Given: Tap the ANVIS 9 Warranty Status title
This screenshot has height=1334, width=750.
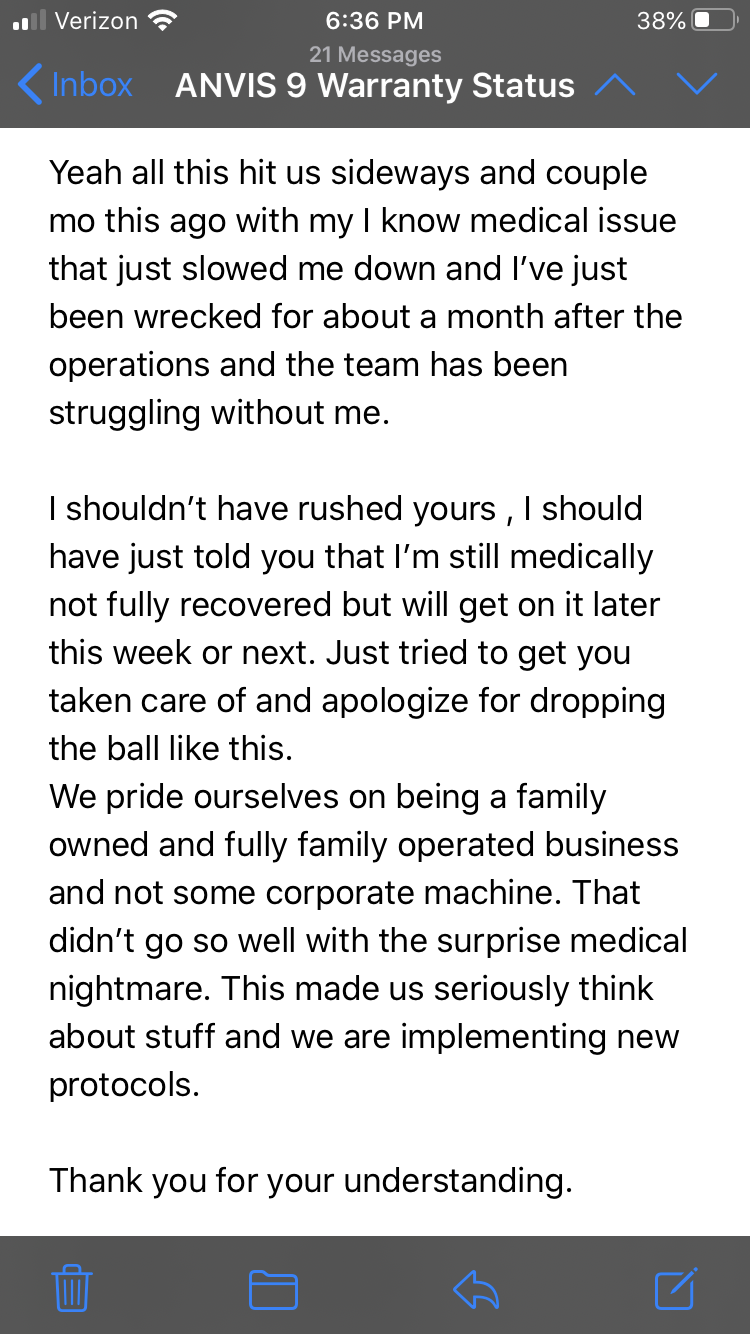Looking at the screenshot, I should click(x=375, y=86).
